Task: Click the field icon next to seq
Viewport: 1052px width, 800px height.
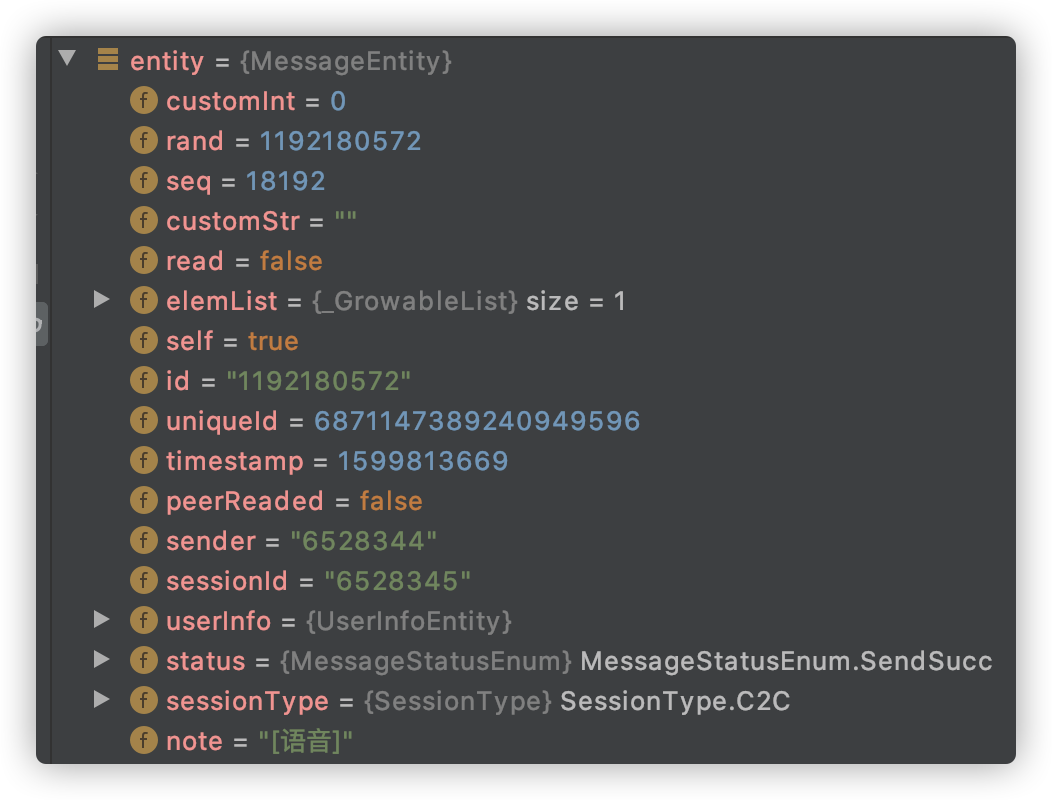Action: [x=144, y=180]
